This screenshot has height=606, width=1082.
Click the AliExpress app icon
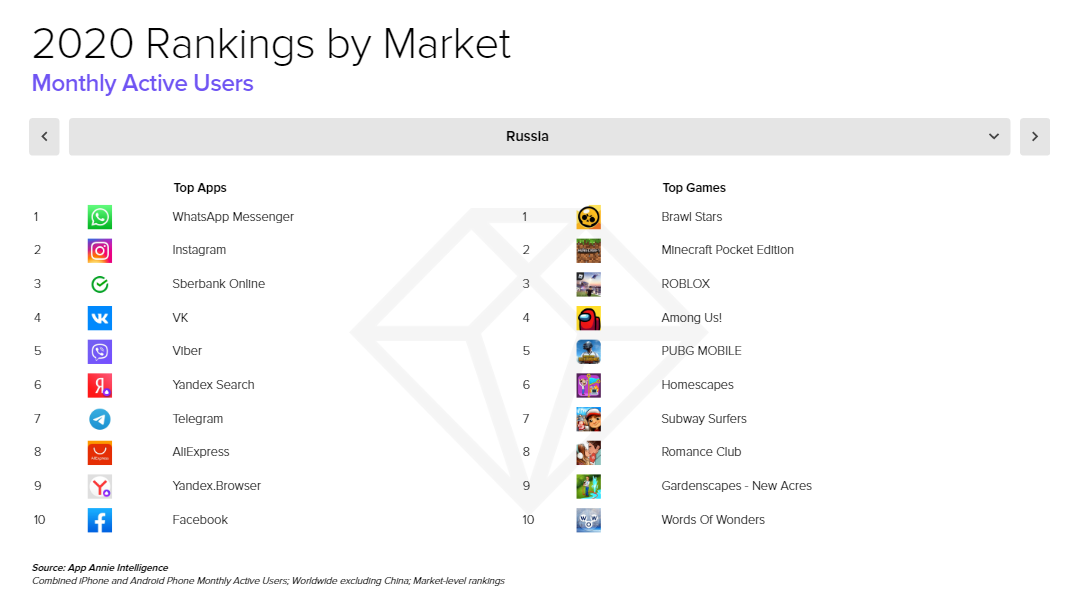coord(99,452)
